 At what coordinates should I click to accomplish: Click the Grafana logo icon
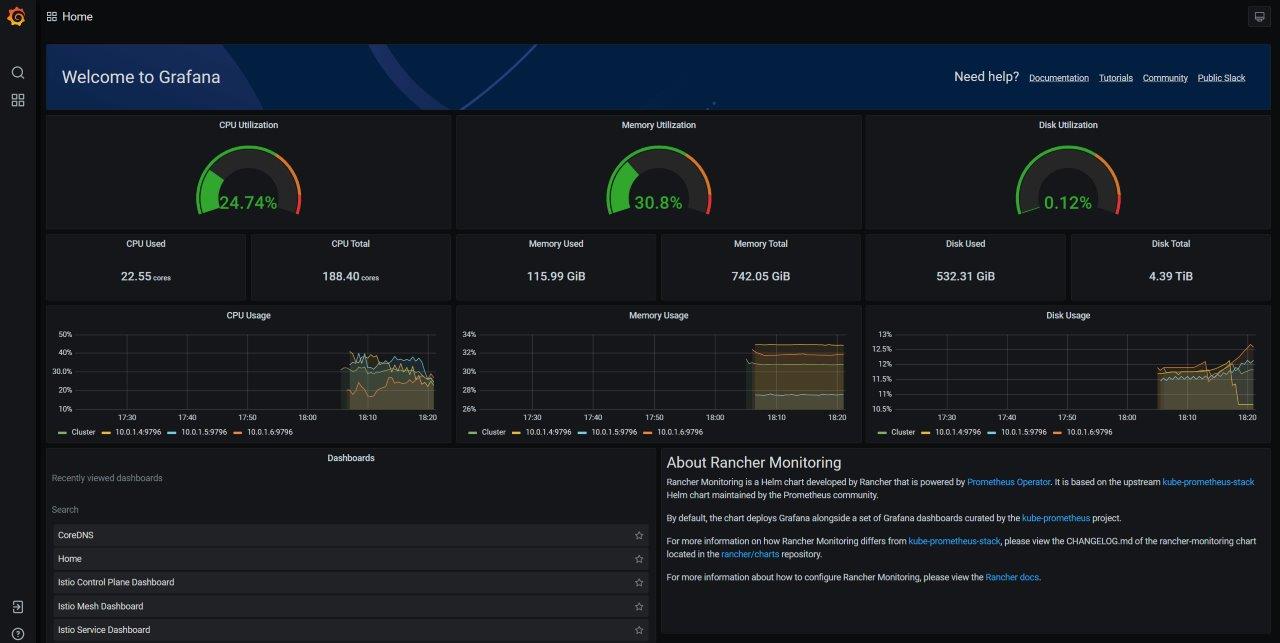click(16, 17)
